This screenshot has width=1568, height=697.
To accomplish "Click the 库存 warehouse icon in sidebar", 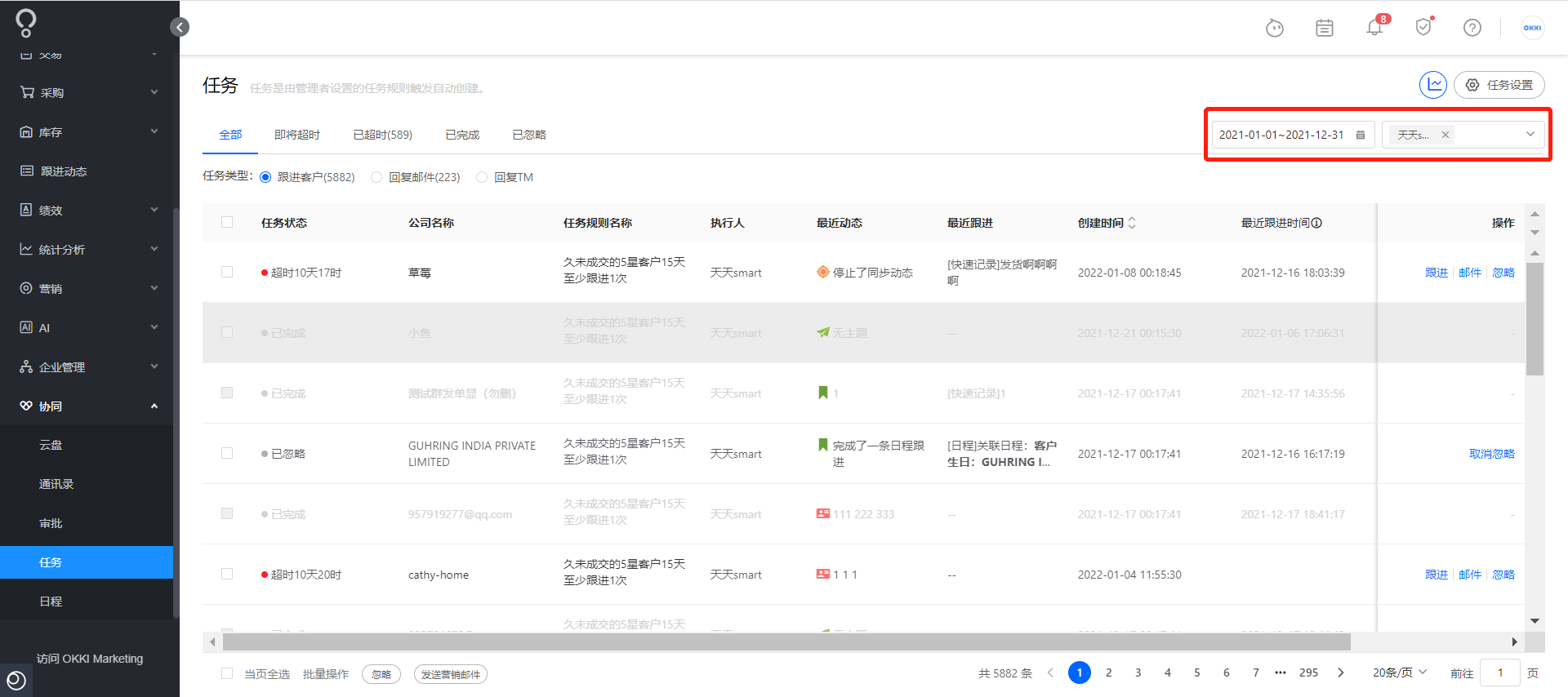I will pyautogui.click(x=26, y=131).
